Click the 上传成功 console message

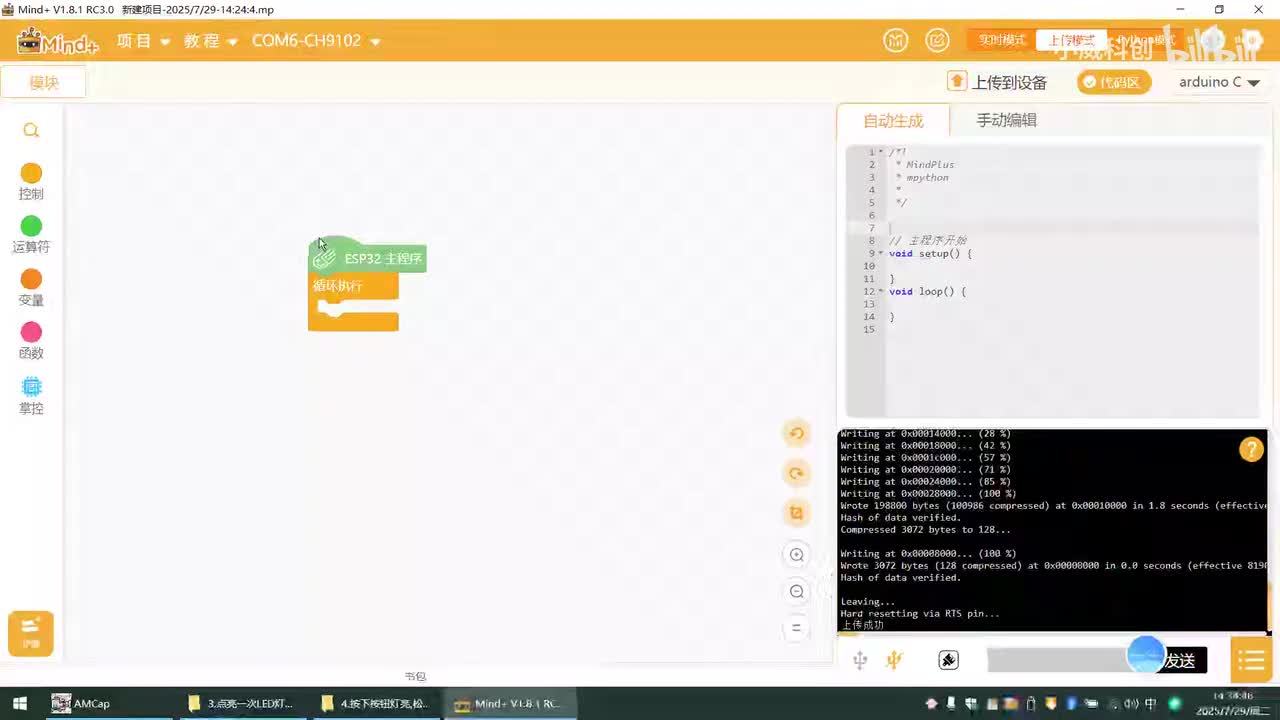pyautogui.click(x=862, y=625)
